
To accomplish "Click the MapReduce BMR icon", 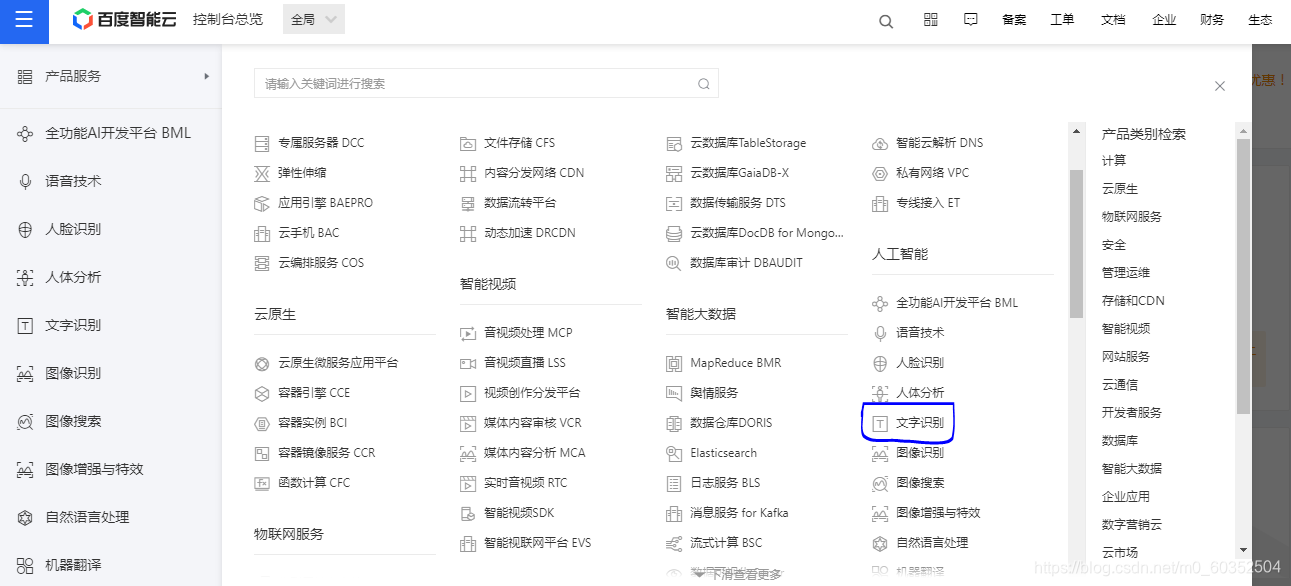I will click(x=674, y=363).
